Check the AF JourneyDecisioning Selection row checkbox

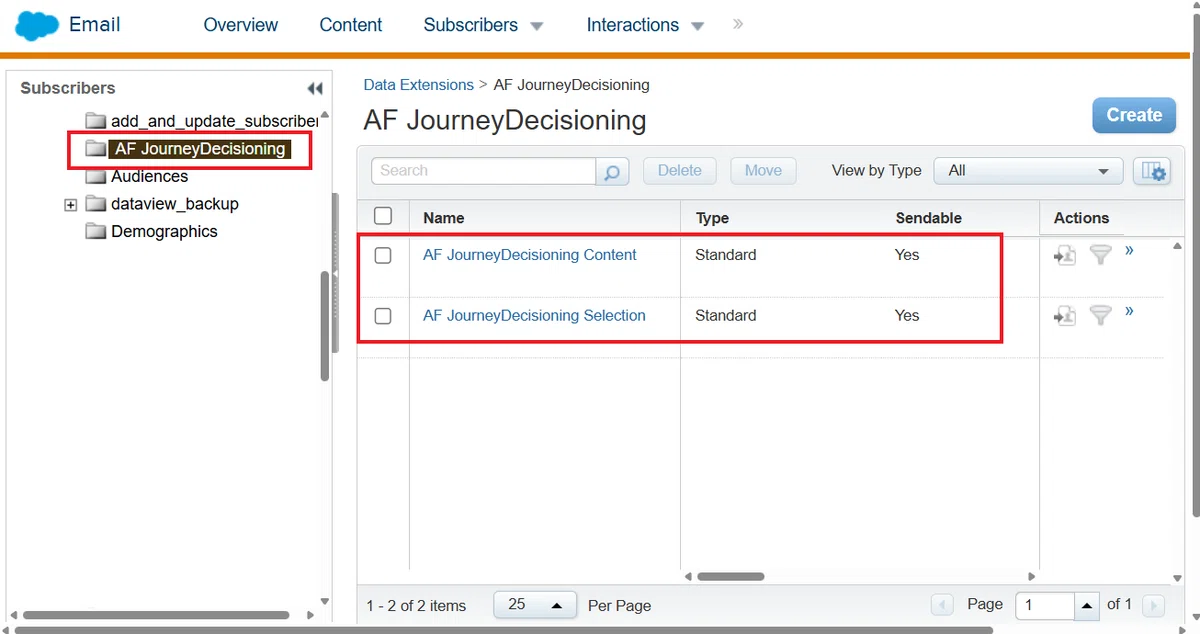coord(383,316)
